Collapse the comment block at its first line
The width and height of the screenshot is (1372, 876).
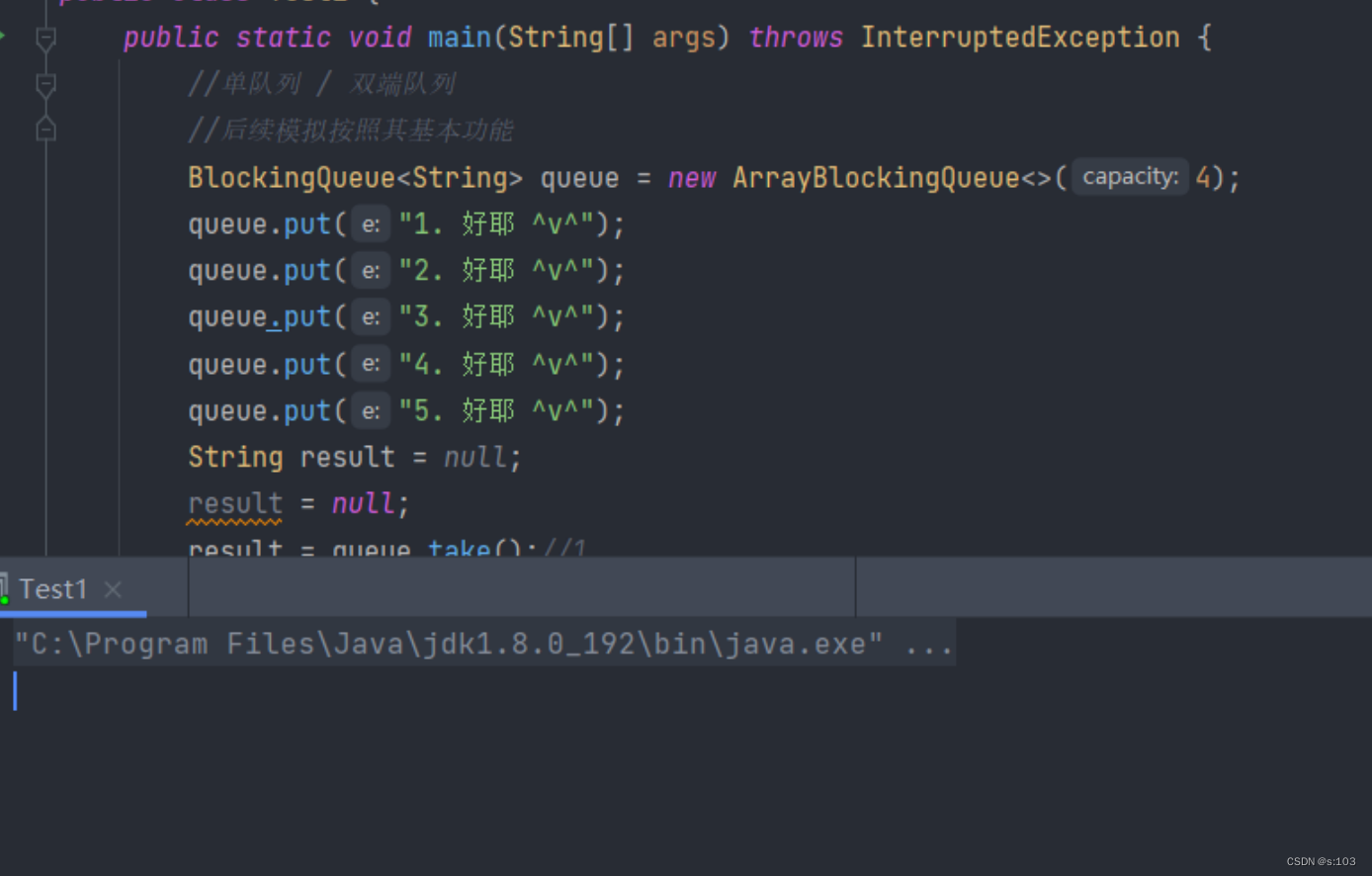pos(45,85)
